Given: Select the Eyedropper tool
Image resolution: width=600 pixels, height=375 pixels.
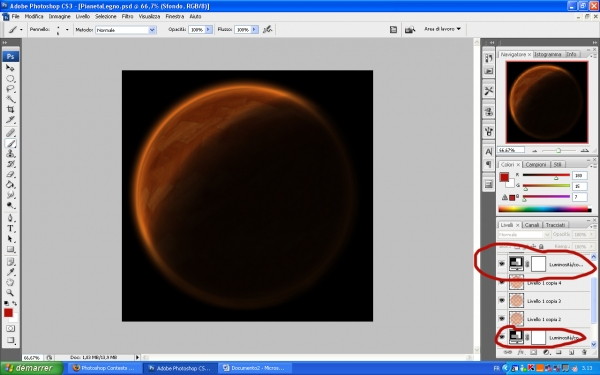Looking at the screenshot, I should tap(10, 272).
